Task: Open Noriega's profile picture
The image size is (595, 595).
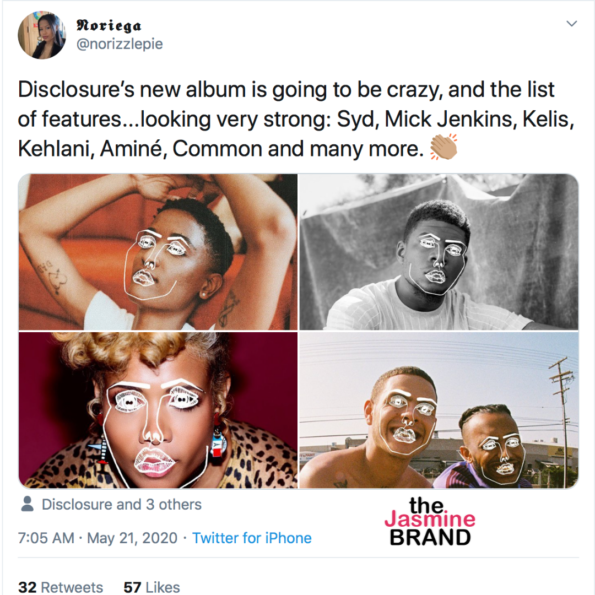Action: coord(42,35)
